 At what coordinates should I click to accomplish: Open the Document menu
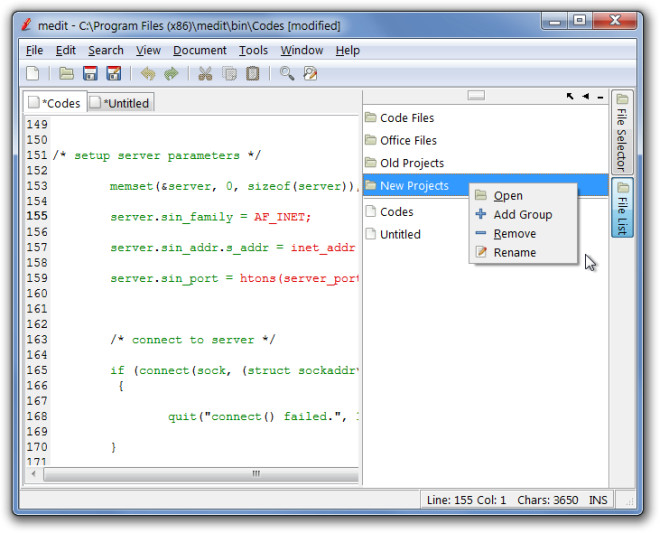[x=200, y=51]
